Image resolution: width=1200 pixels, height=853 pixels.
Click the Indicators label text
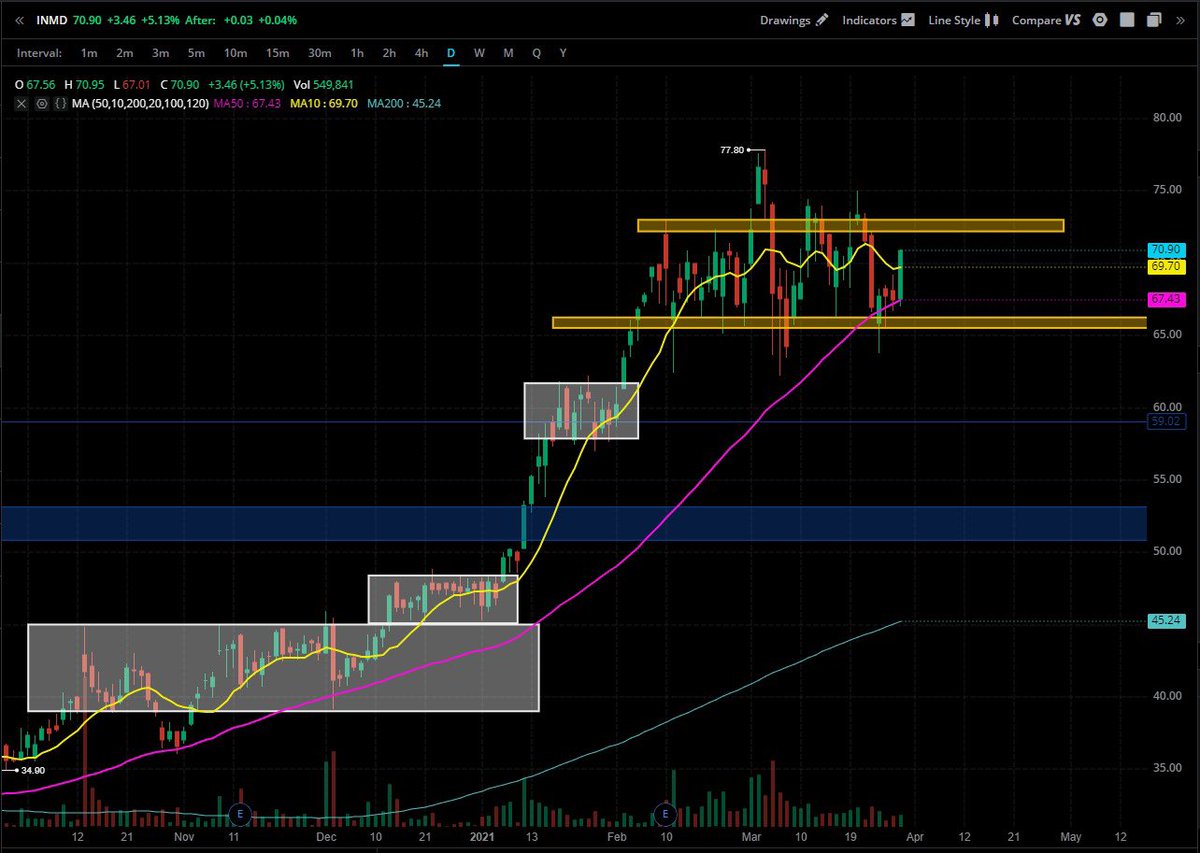[x=869, y=19]
